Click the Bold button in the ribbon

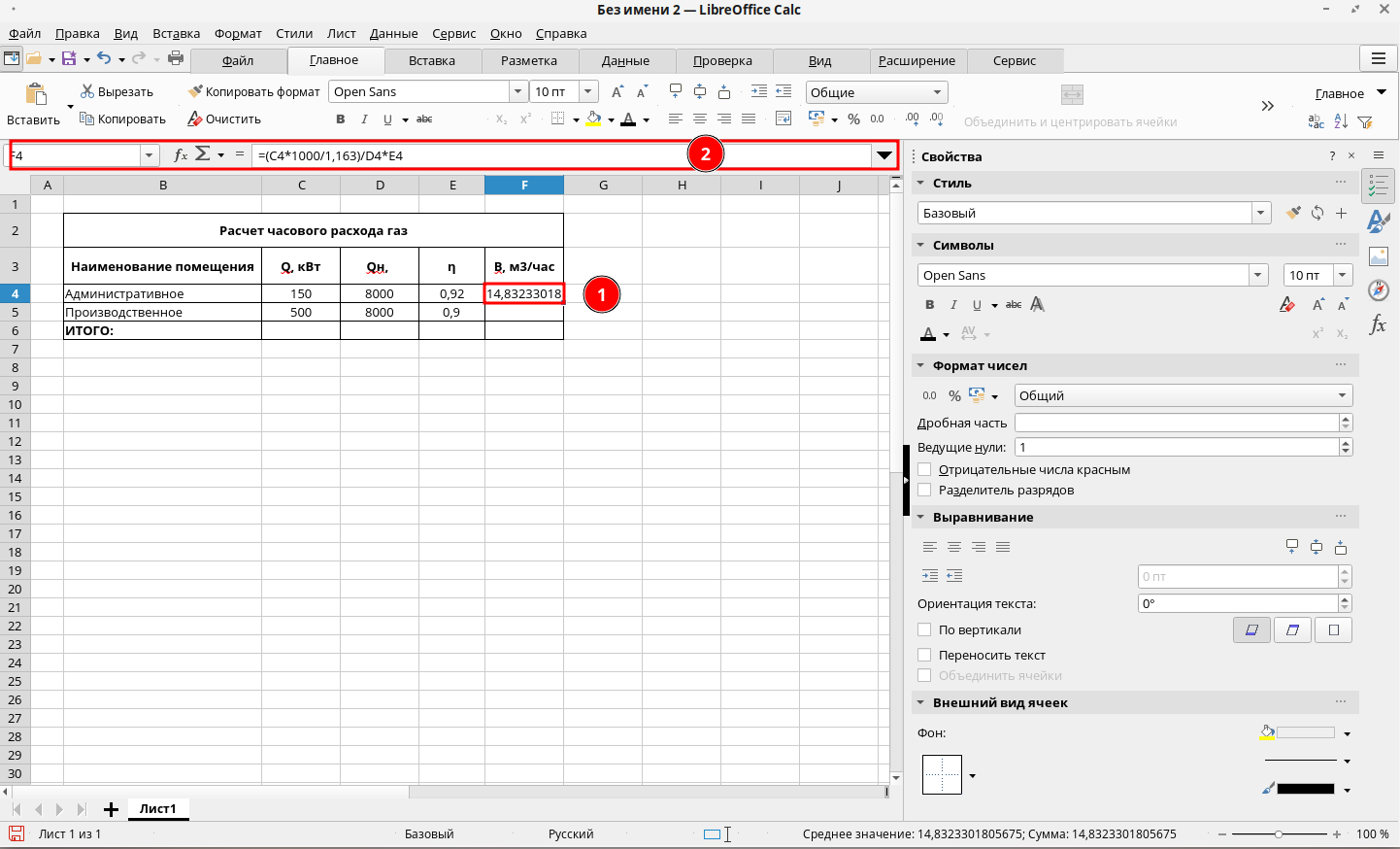(340, 119)
